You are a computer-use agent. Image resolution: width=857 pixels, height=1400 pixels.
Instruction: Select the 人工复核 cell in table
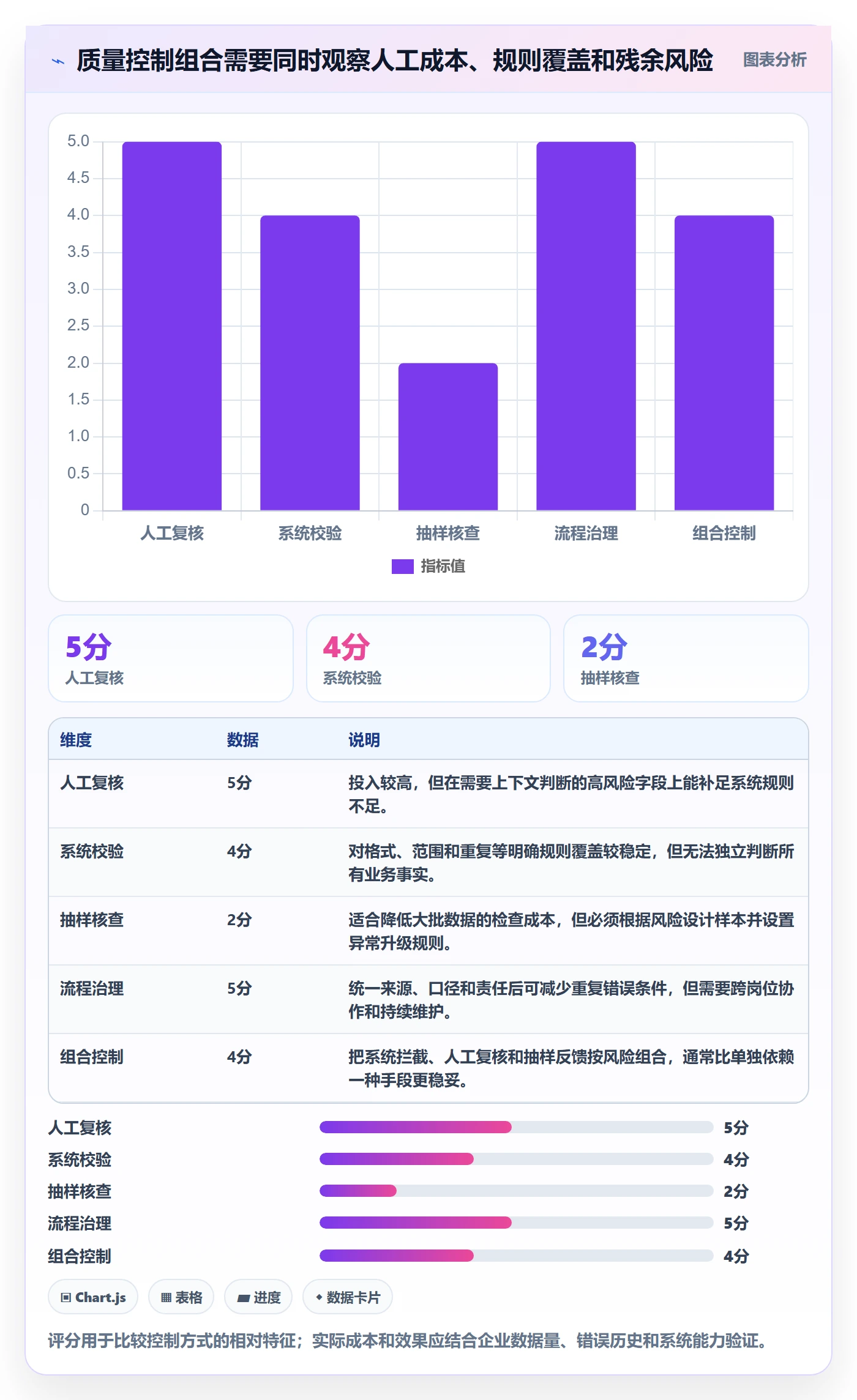pos(92,783)
